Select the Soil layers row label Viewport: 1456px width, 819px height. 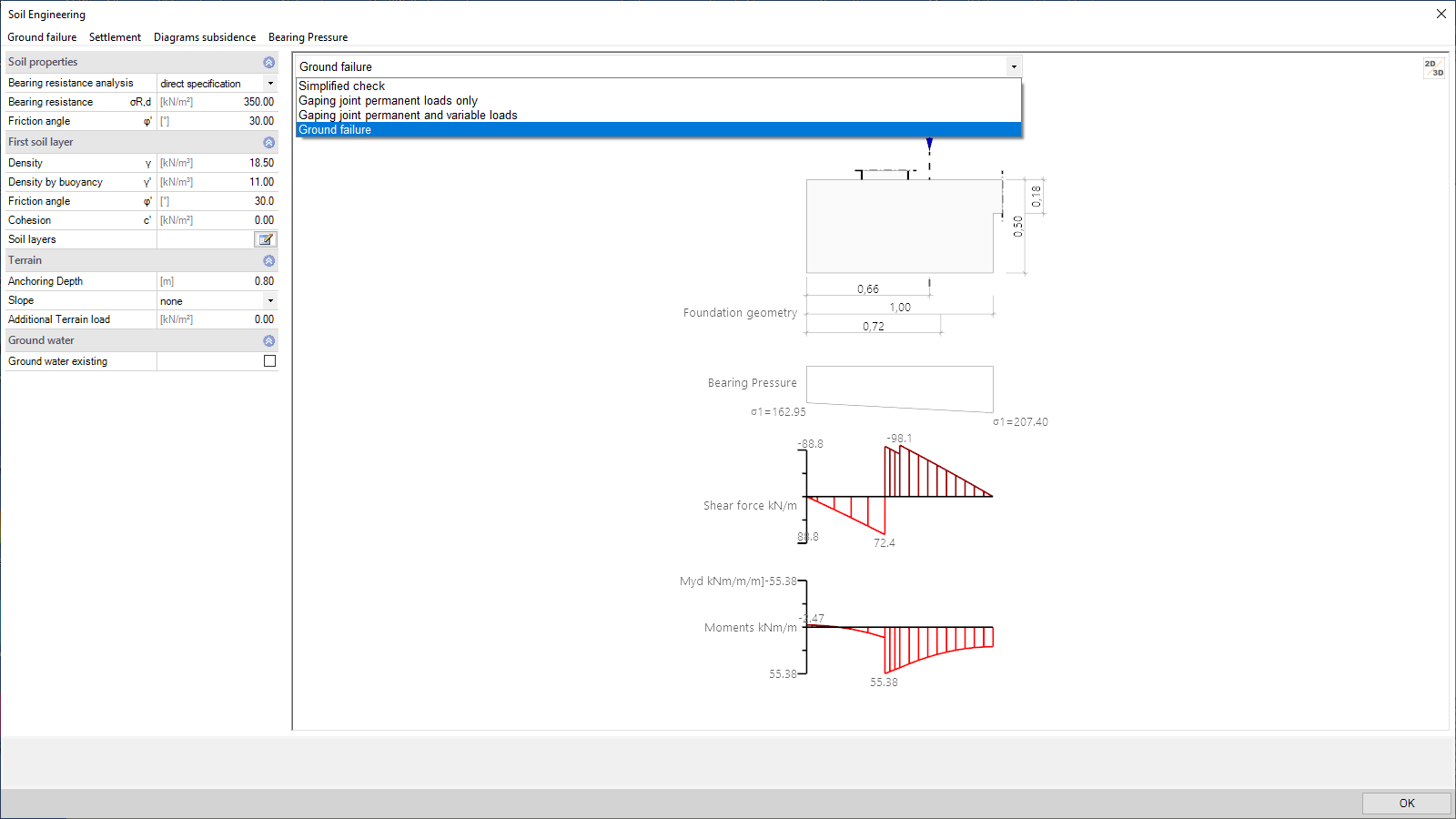pyautogui.click(x=32, y=239)
